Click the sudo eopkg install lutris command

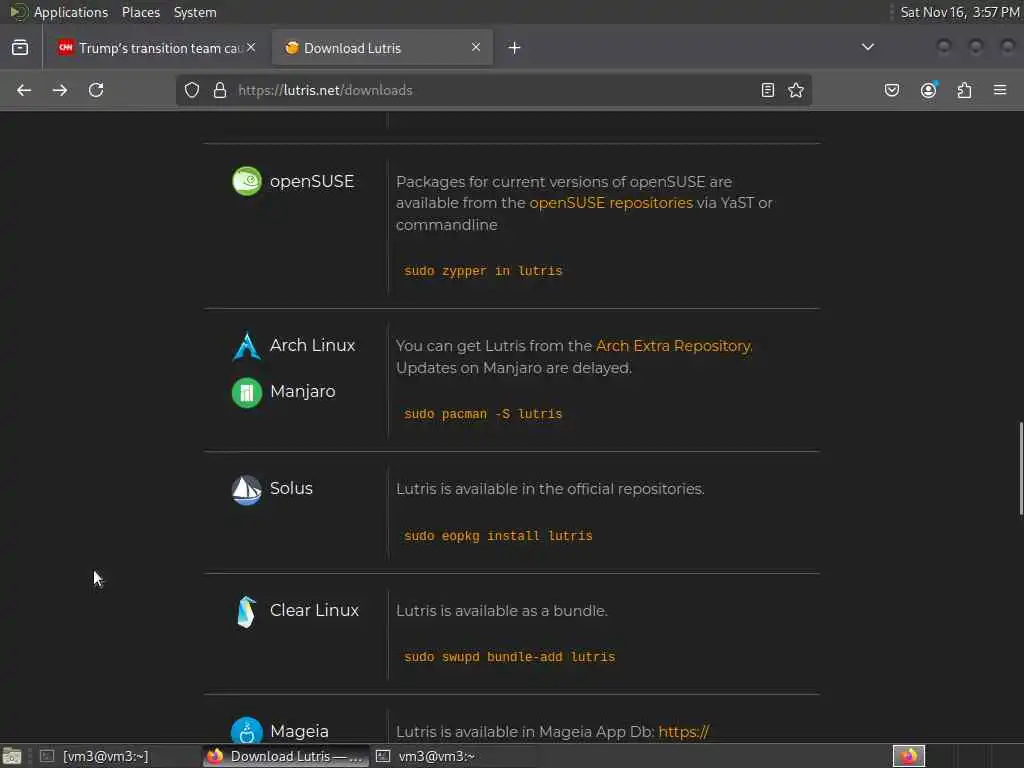pyautogui.click(x=498, y=536)
